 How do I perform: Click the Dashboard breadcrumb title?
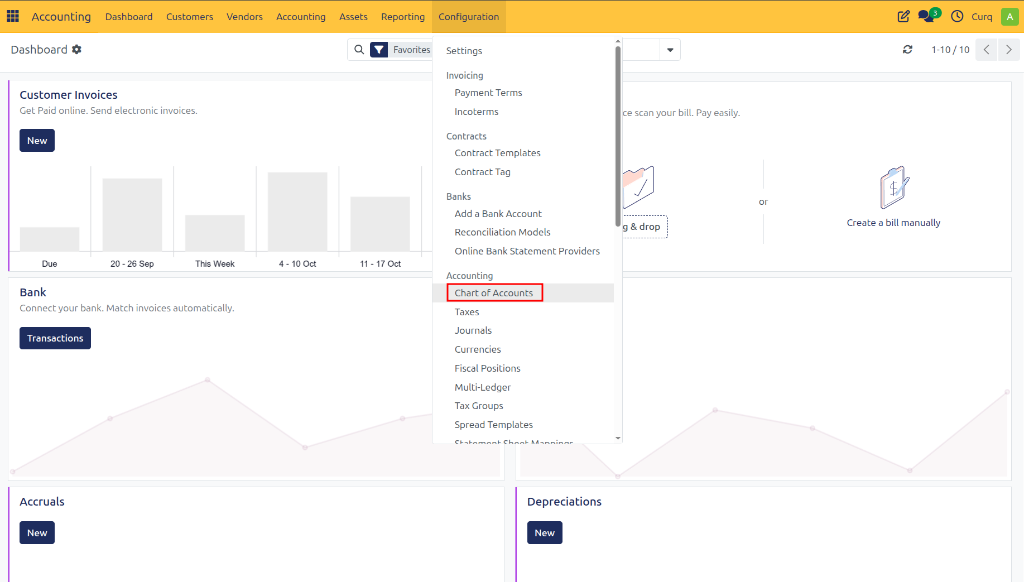click(x=39, y=50)
